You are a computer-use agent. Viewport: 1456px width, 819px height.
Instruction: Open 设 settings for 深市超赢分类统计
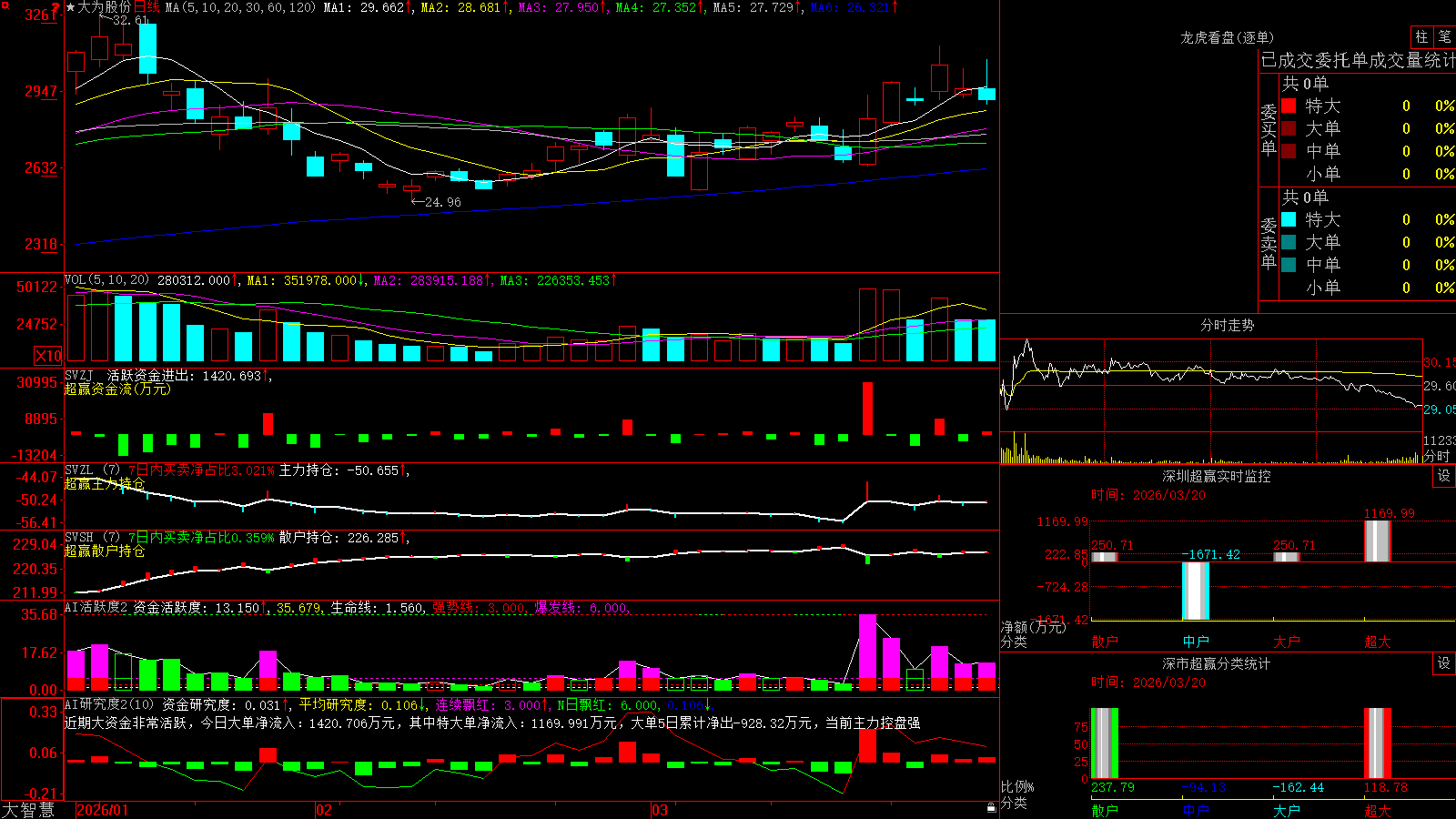(1444, 663)
